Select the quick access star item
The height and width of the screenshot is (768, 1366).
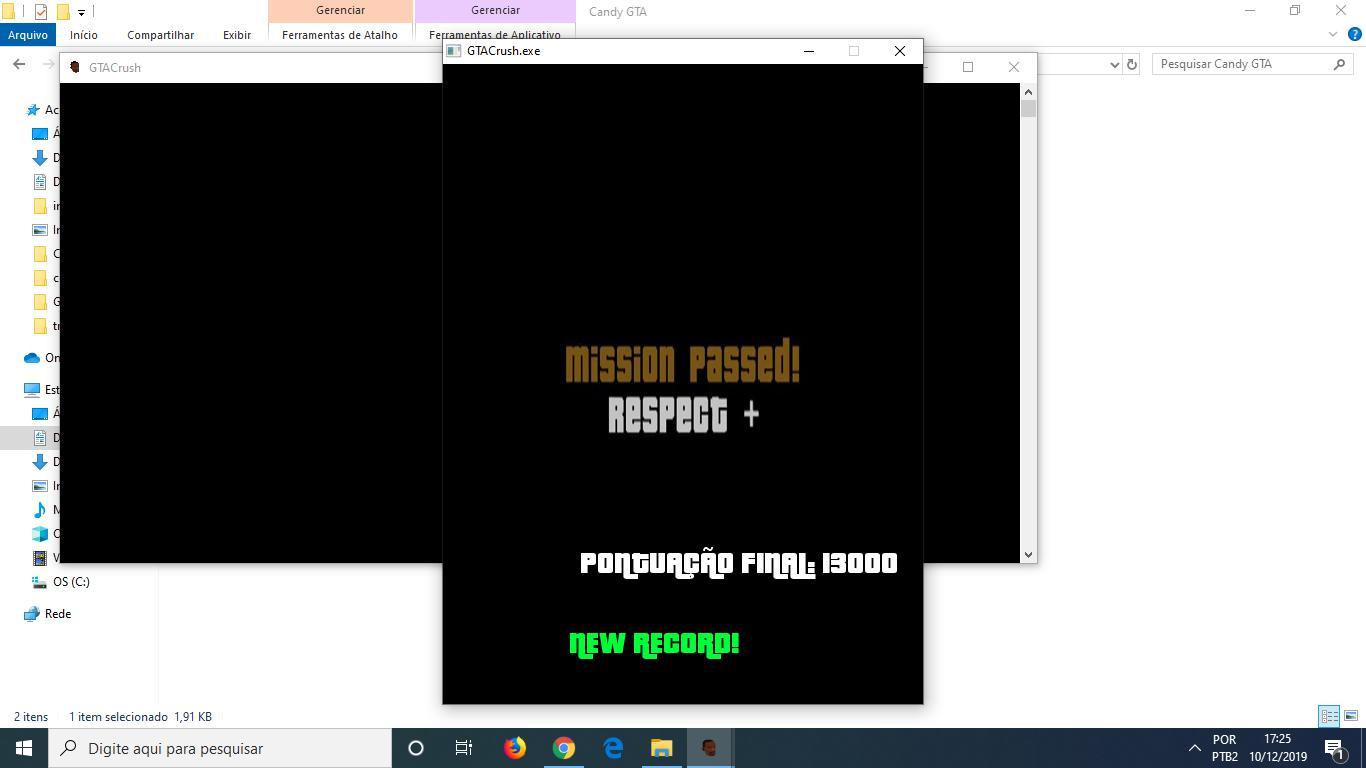tap(33, 110)
